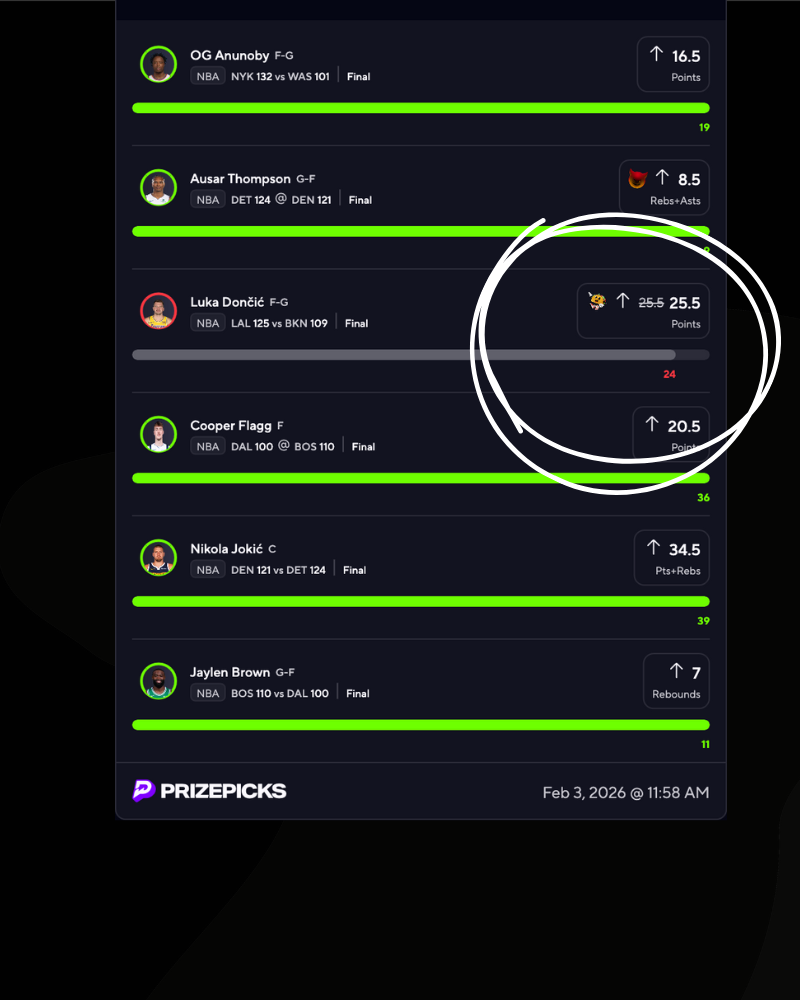
Task: Click Nikola Jokić's player avatar
Action: [158, 557]
